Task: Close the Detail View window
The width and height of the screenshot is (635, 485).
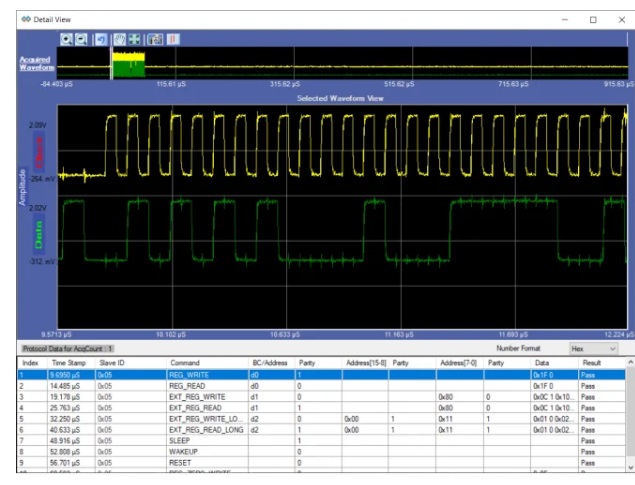Action: click(622, 19)
